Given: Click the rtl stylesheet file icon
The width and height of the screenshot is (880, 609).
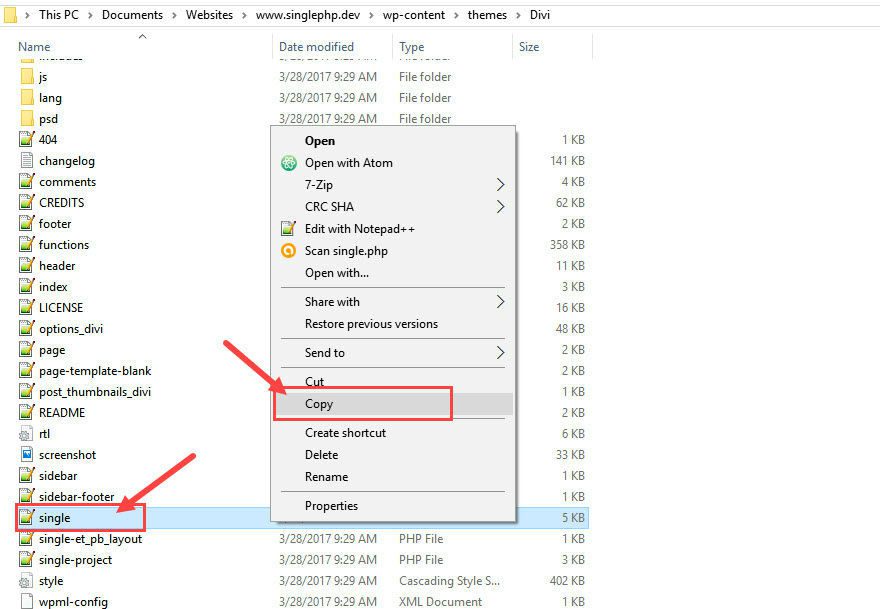Looking at the screenshot, I should click(x=27, y=434).
